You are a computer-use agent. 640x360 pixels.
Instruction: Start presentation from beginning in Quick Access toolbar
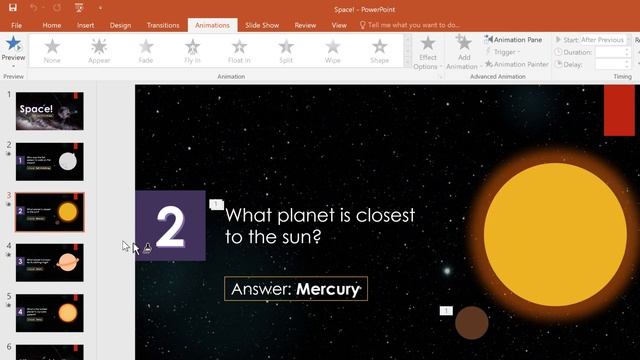(x=79, y=8)
